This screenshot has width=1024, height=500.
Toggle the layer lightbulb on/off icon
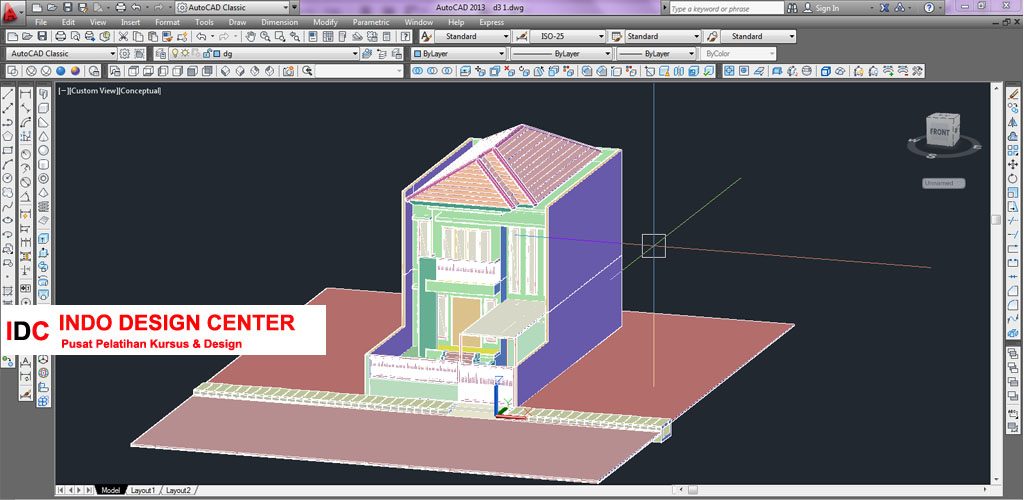coord(174,54)
